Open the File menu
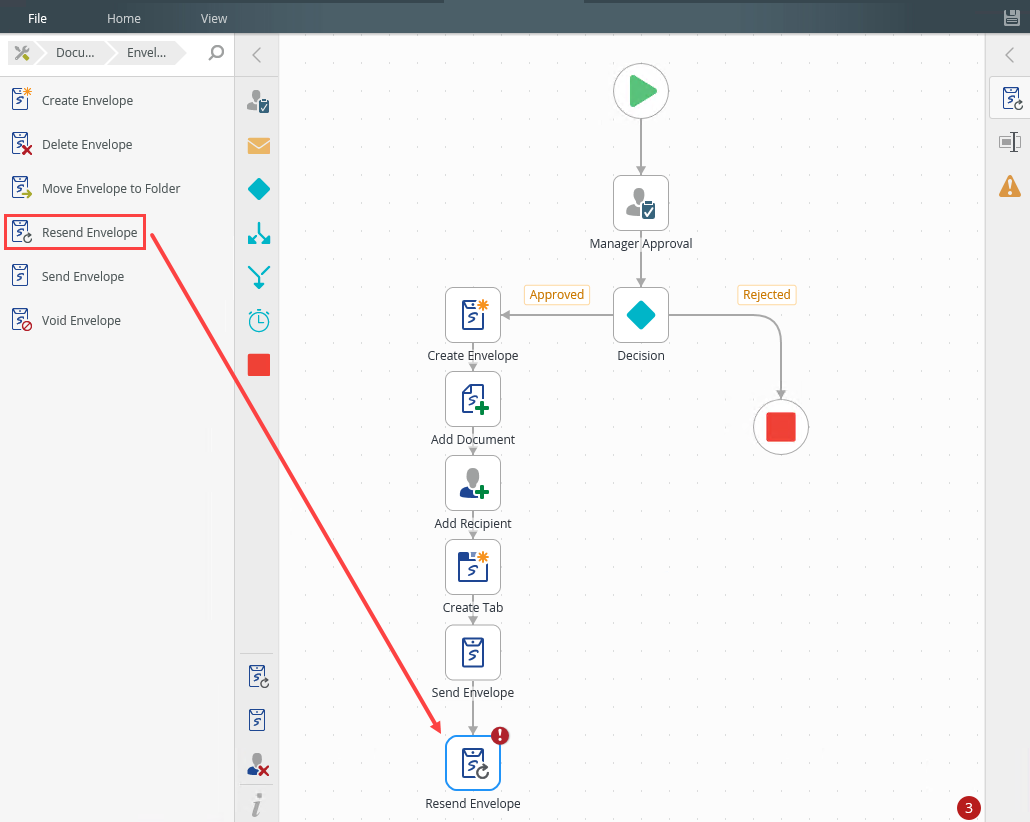 [x=37, y=18]
